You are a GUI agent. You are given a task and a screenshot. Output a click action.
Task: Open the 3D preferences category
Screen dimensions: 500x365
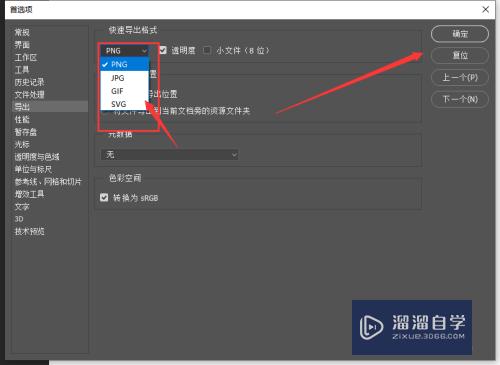click(x=19, y=219)
